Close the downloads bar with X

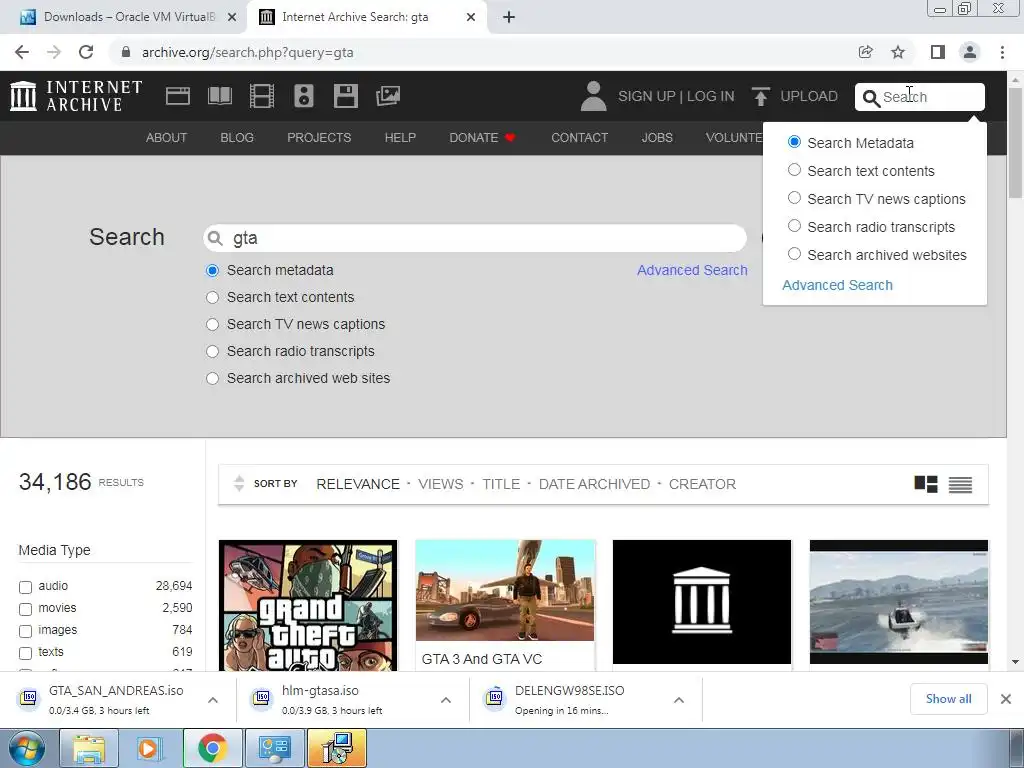click(x=1006, y=699)
